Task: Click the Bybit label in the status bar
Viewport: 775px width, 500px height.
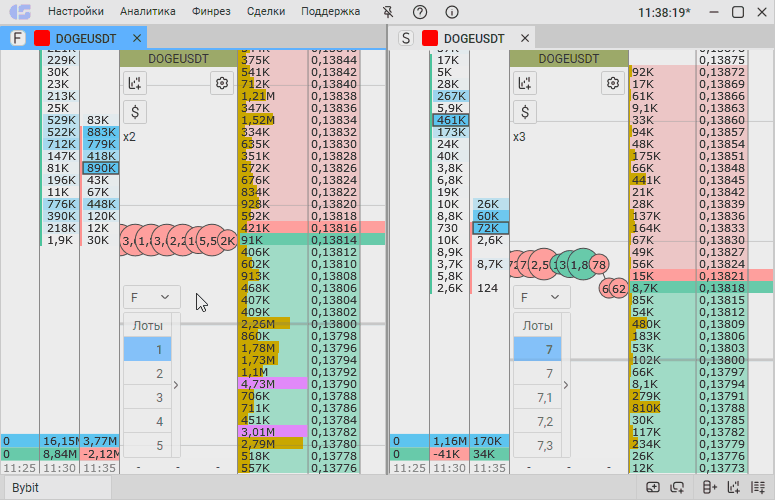Action: (25, 488)
